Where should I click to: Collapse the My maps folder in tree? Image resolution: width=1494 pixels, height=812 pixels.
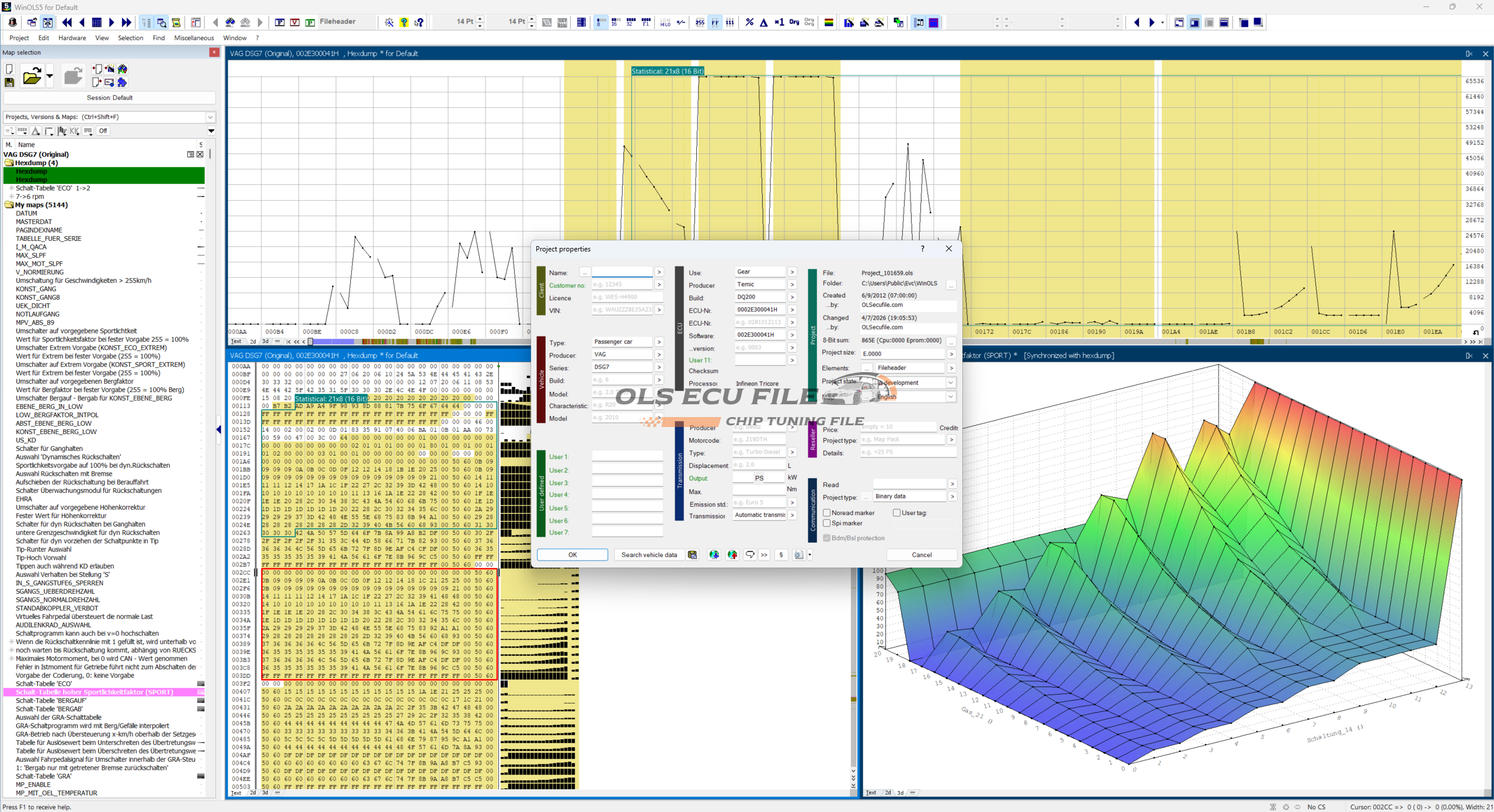click(9, 205)
